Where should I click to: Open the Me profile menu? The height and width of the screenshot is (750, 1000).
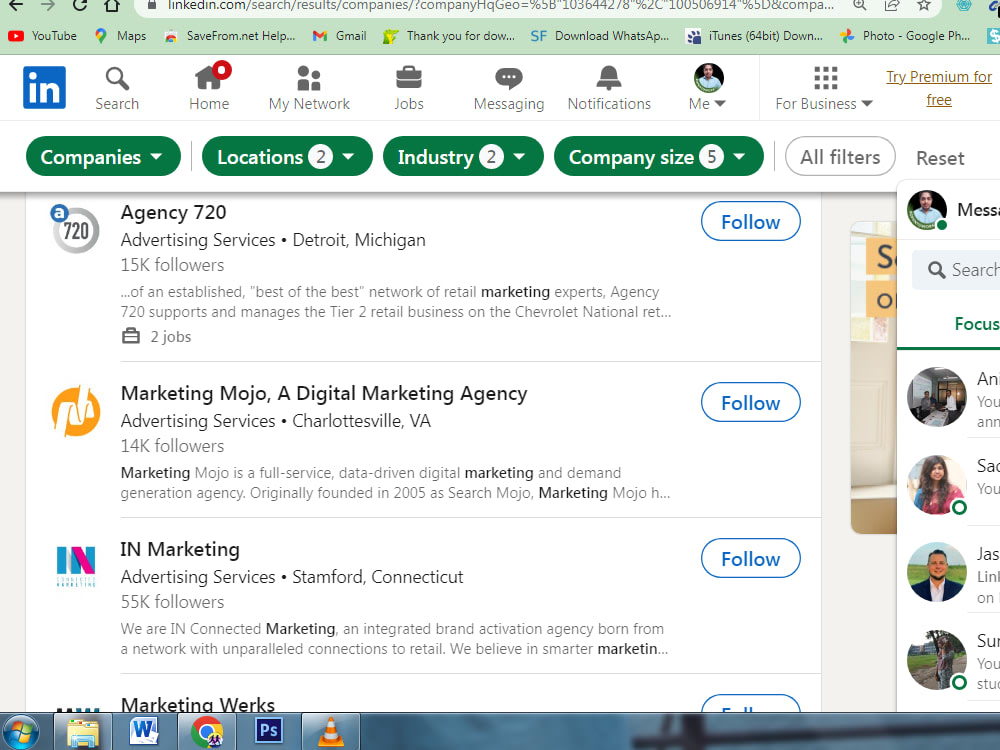[x=708, y=88]
